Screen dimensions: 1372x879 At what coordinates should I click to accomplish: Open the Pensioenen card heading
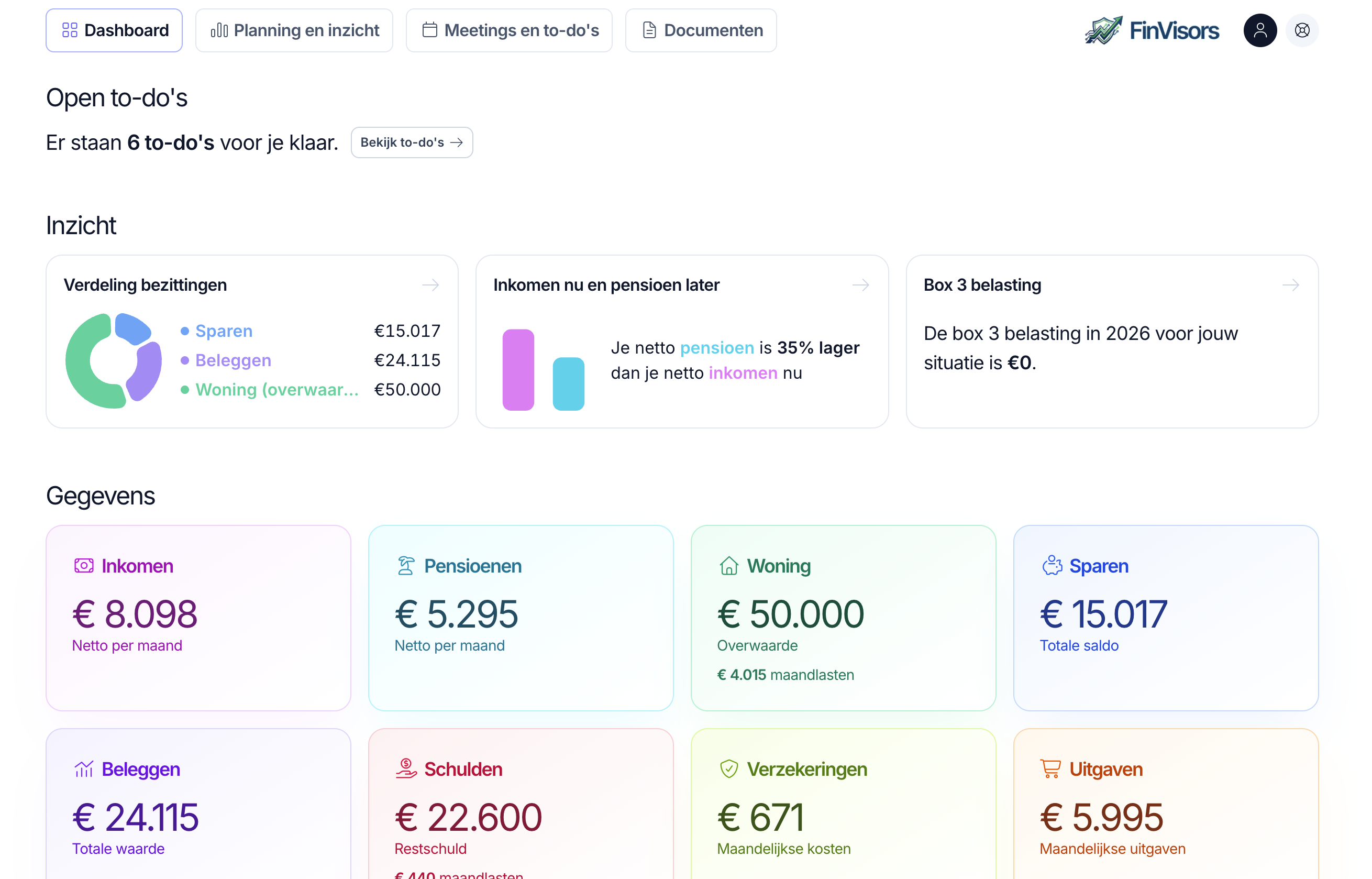tap(472, 566)
